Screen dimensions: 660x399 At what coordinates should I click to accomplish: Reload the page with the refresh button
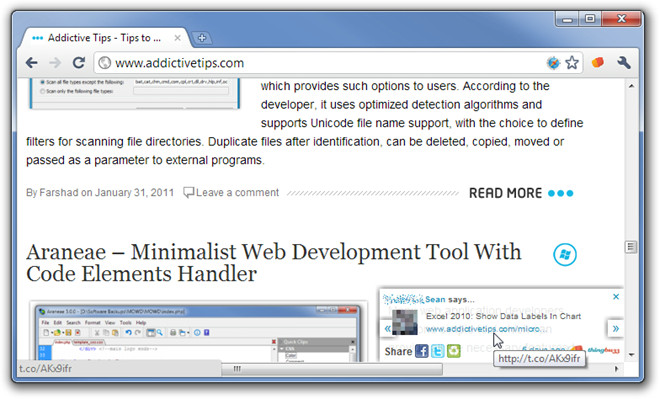point(79,63)
